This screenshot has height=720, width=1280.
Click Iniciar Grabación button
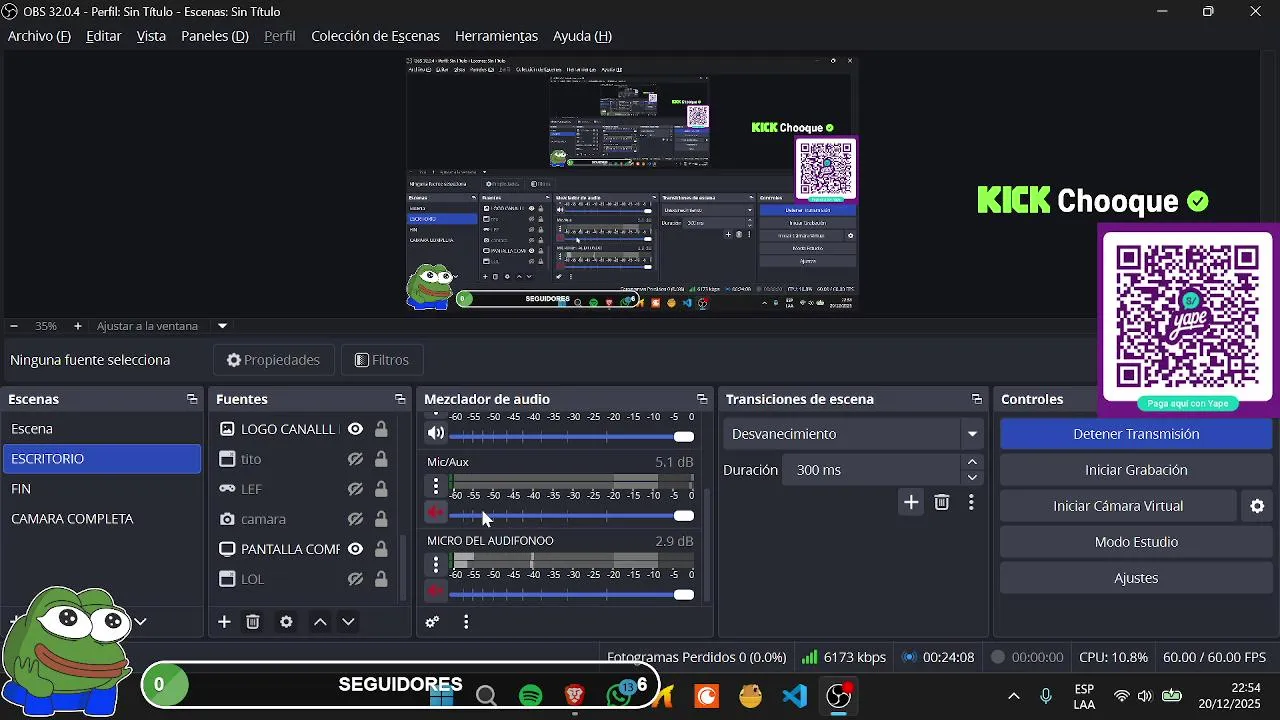1136,470
